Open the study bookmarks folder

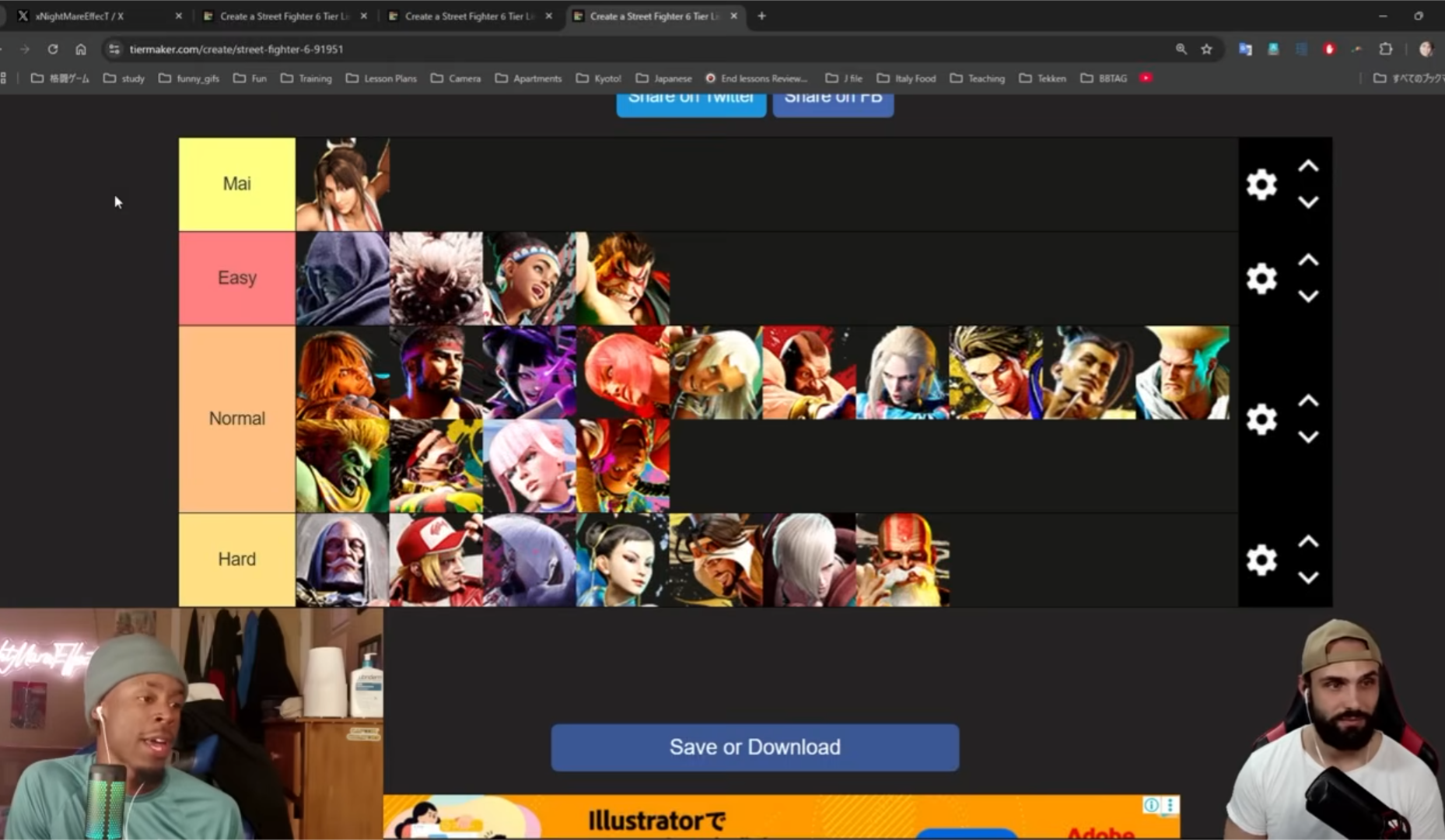point(124,78)
